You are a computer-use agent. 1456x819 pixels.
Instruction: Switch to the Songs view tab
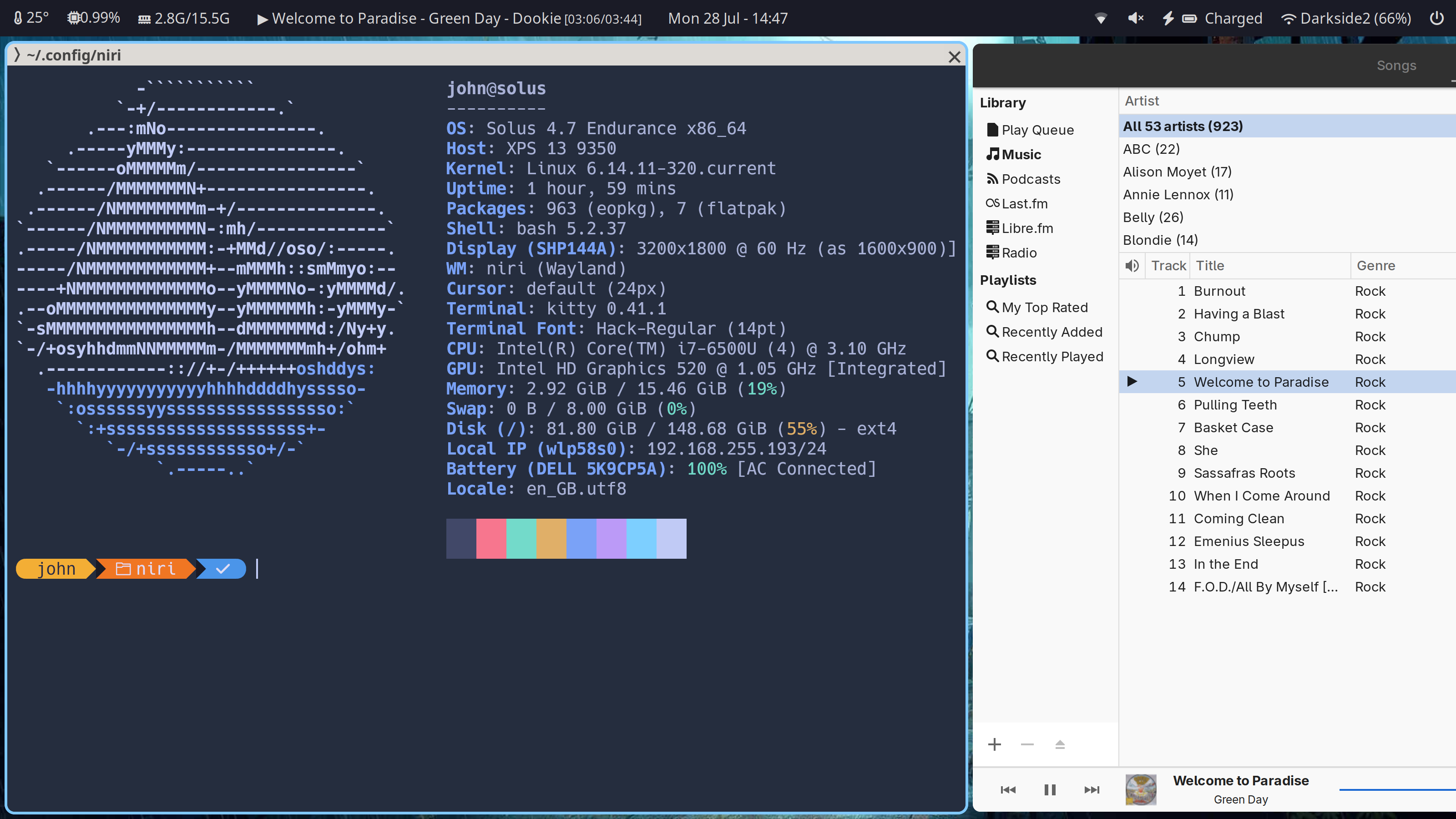click(x=1396, y=66)
